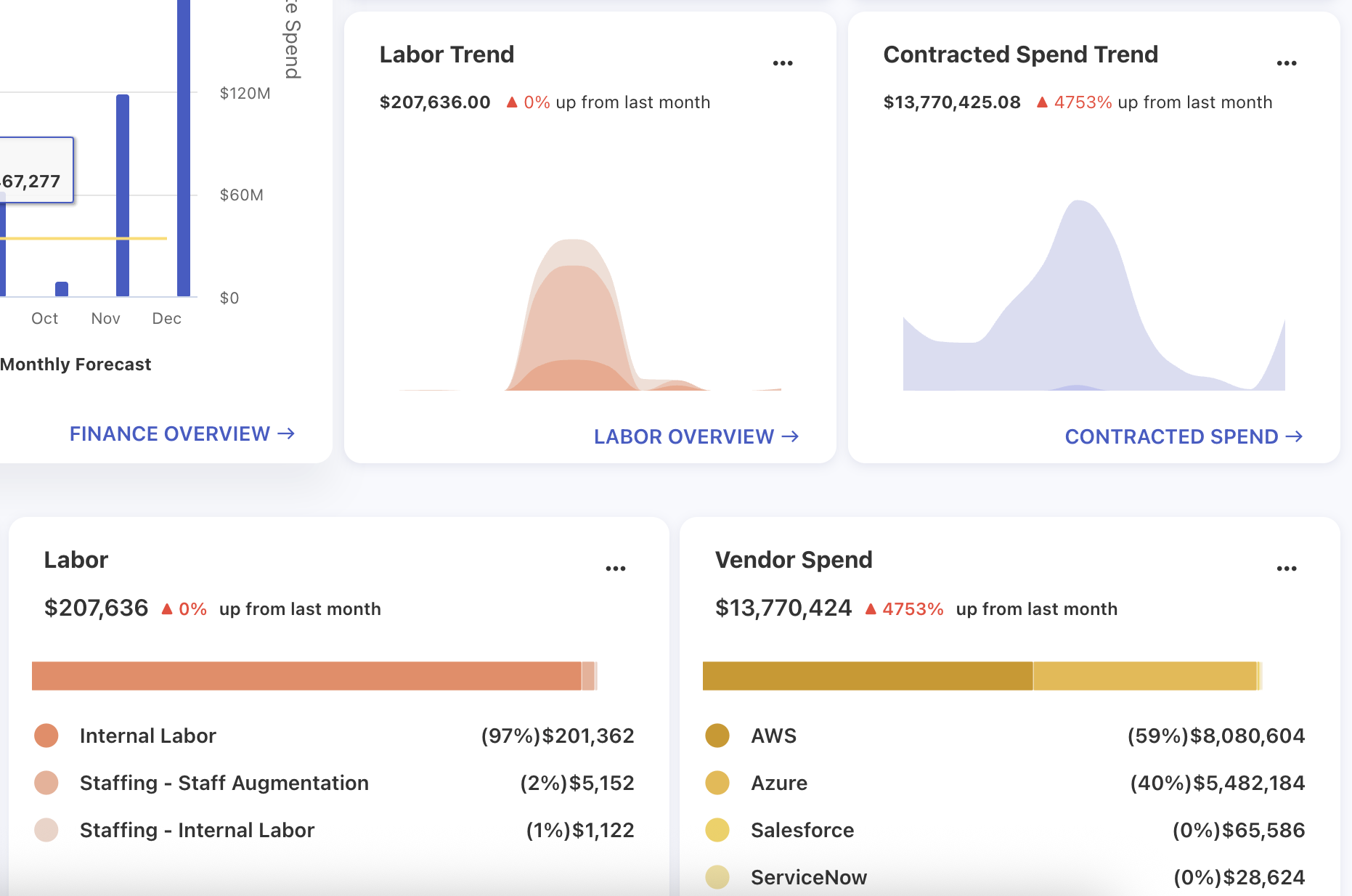
Task: Open the Contracted Spend Trend options menu
Action: coord(1286,64)
